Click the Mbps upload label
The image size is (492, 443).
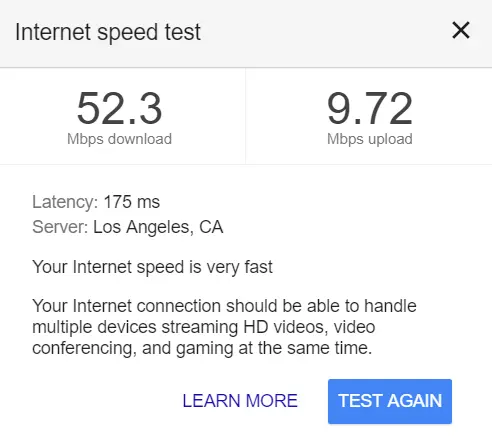(x=370, y=139)
